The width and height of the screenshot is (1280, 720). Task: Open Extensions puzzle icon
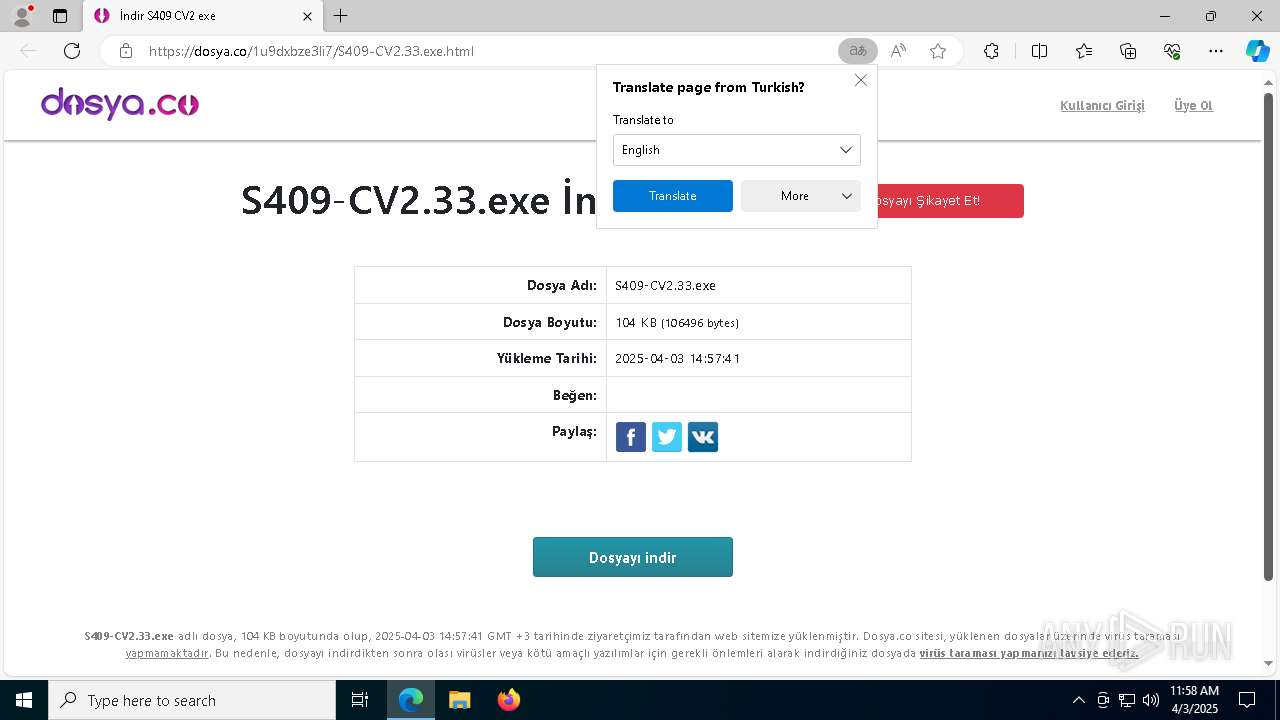pos(991,51)
